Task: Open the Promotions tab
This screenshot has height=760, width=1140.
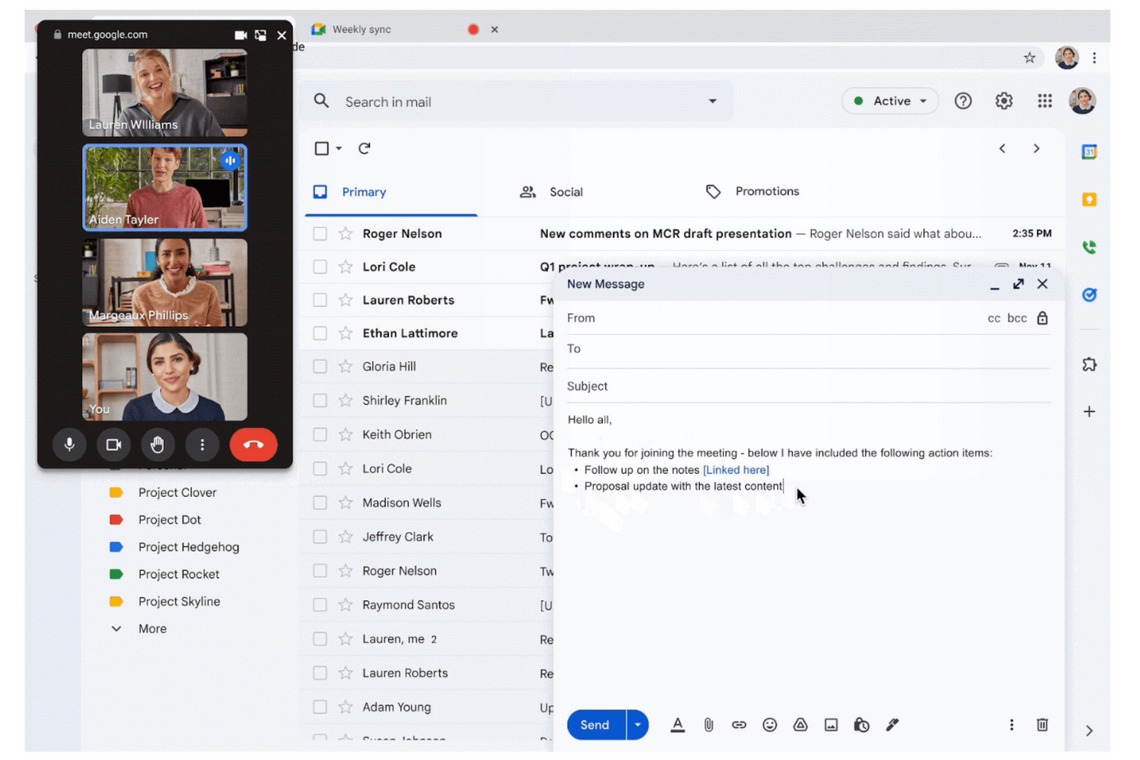Action: coord(766,191)
